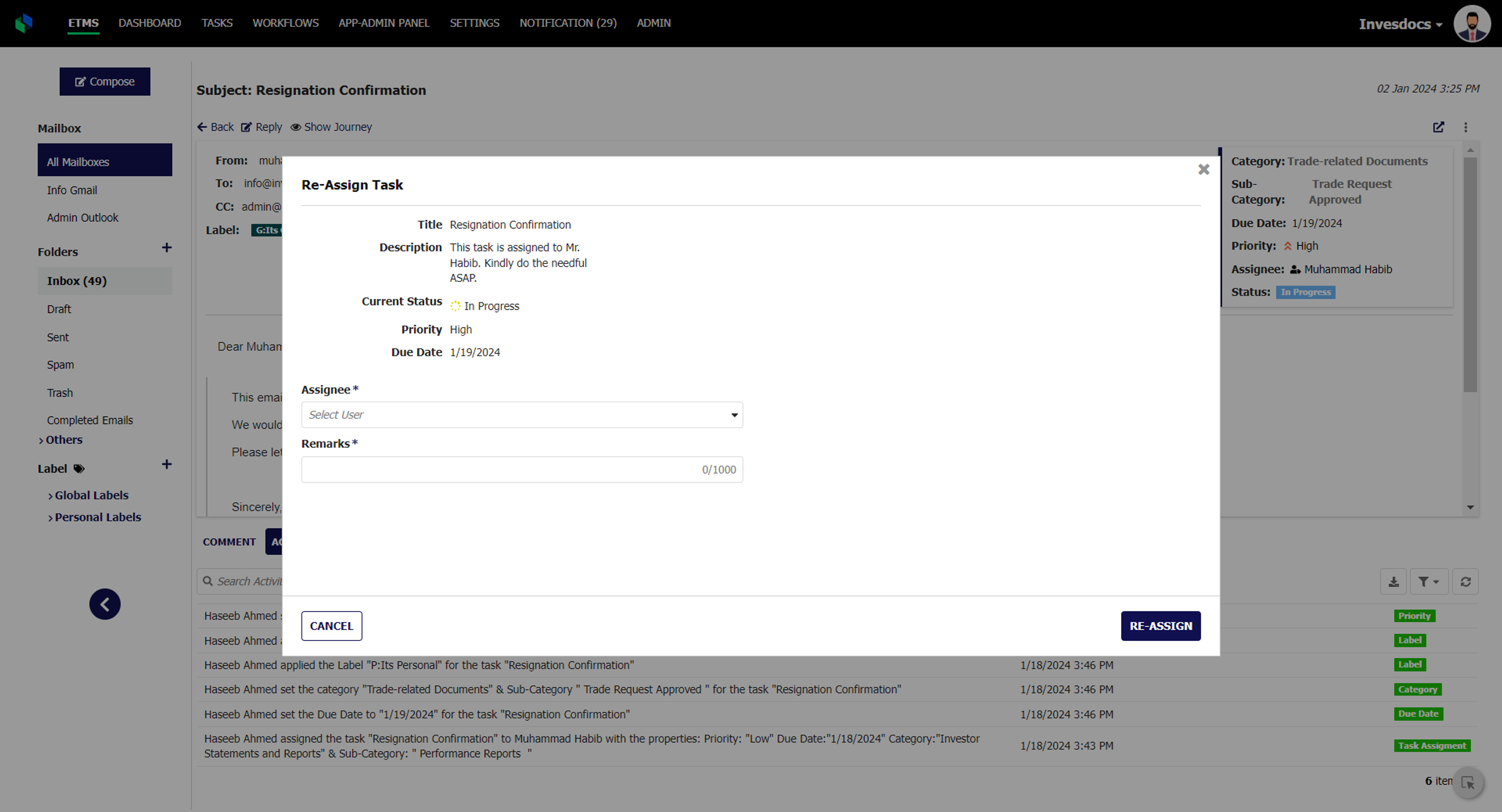The image size is (1502, 812).
Task: Click Reply with pencil icon
Action: click(261, 126)
